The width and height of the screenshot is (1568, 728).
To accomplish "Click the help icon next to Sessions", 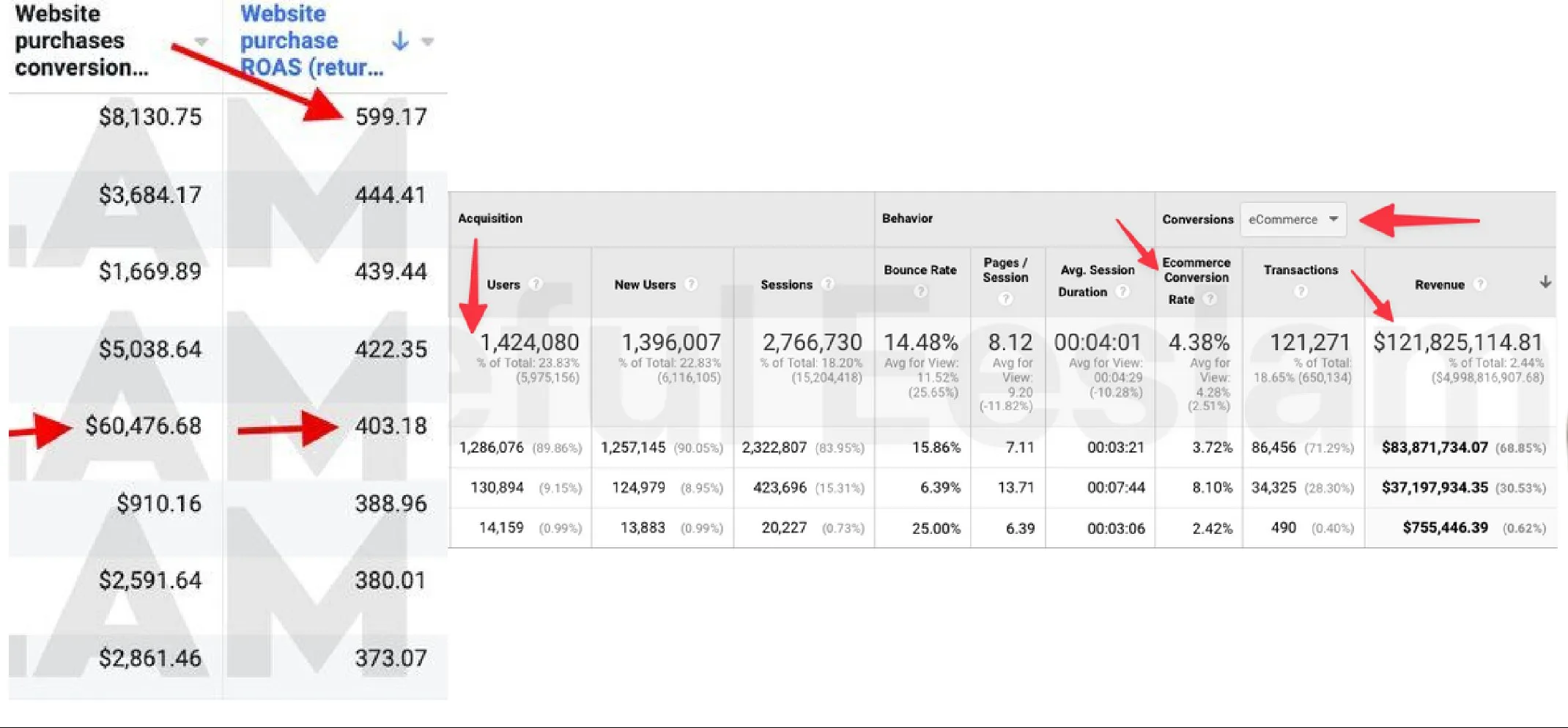I will pos(828,284).
